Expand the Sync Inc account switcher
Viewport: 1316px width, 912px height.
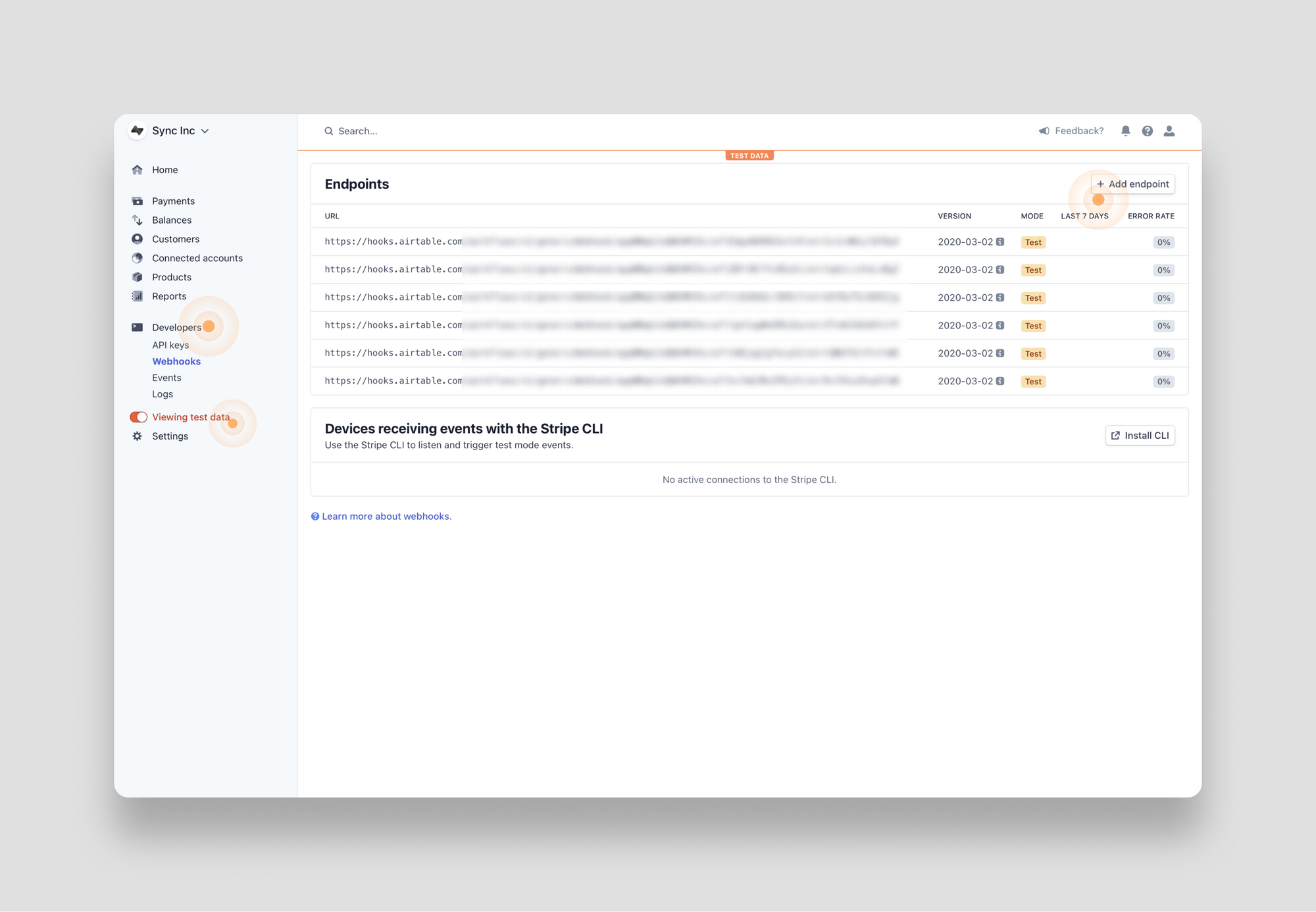(173, 131)
